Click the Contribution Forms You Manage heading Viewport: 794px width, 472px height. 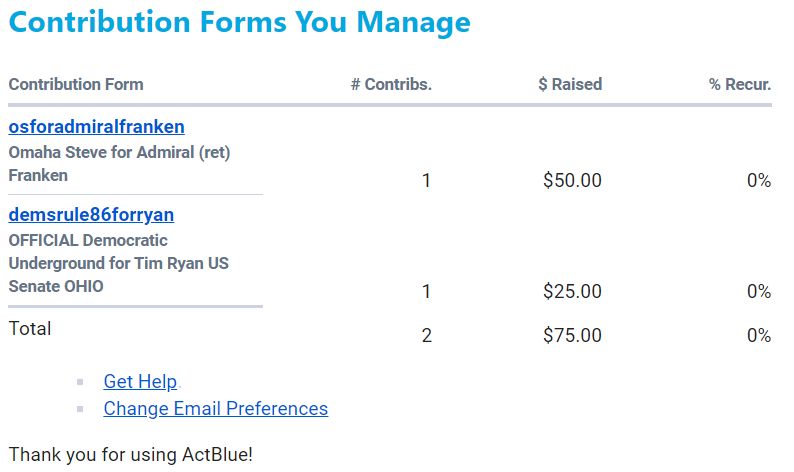point(239,22)
